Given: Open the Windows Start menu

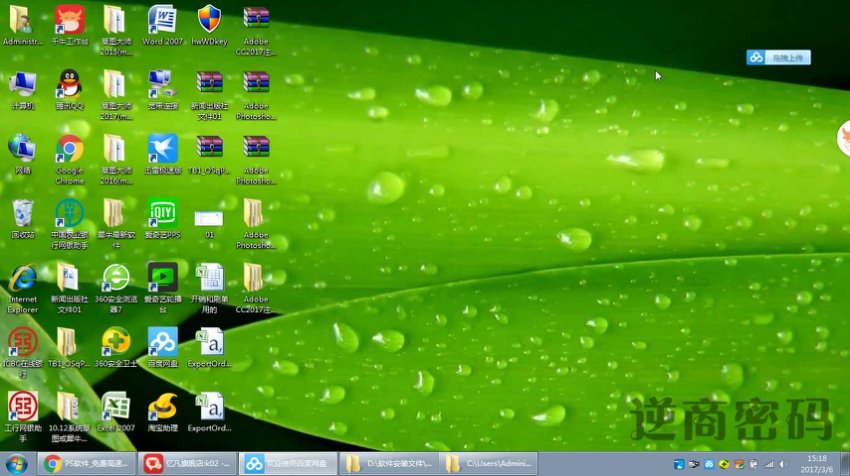Looking at the screenshot, I should coord(17,464).
